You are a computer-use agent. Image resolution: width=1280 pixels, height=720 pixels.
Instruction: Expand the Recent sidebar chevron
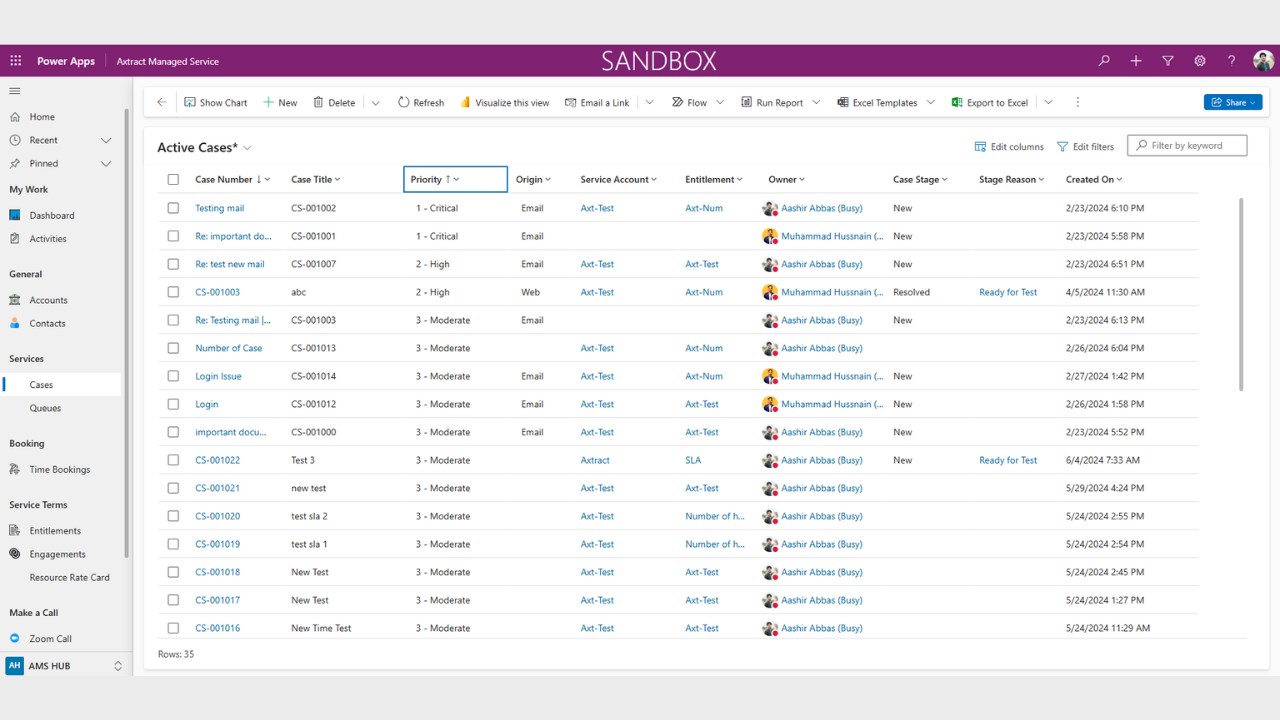(x=106, y=140)
